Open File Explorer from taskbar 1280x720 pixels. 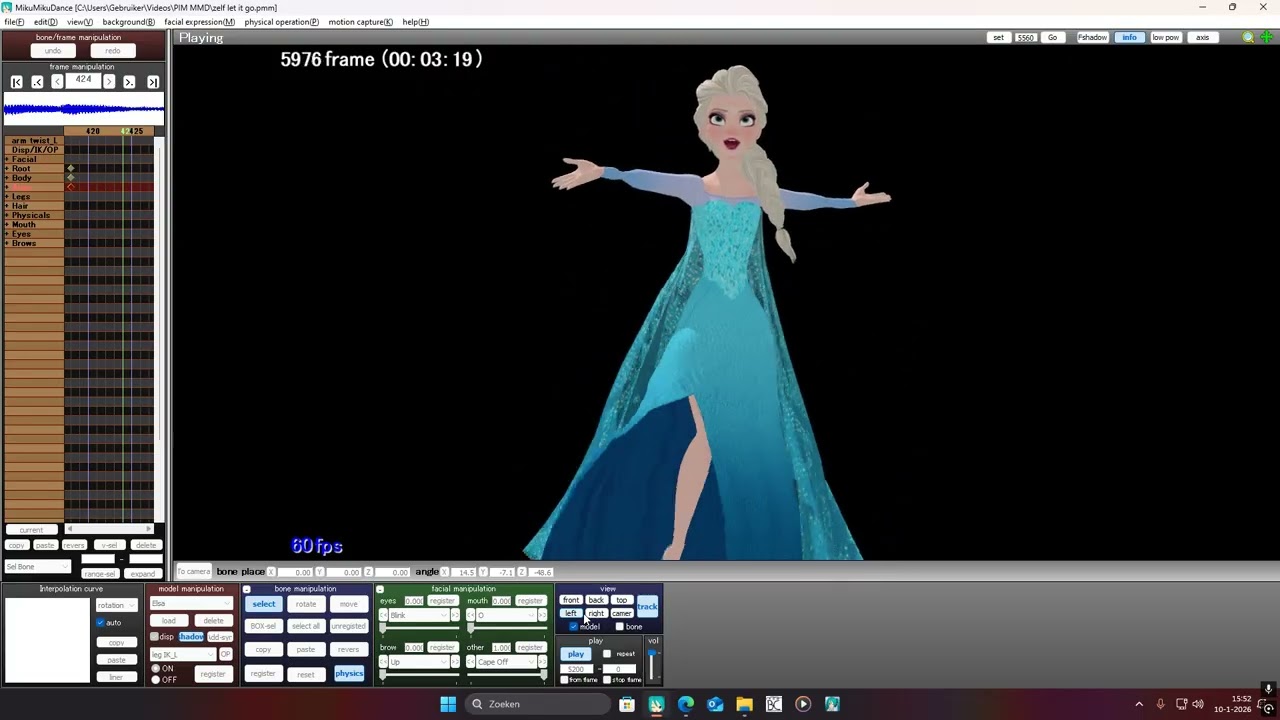[x=744, y=704]
